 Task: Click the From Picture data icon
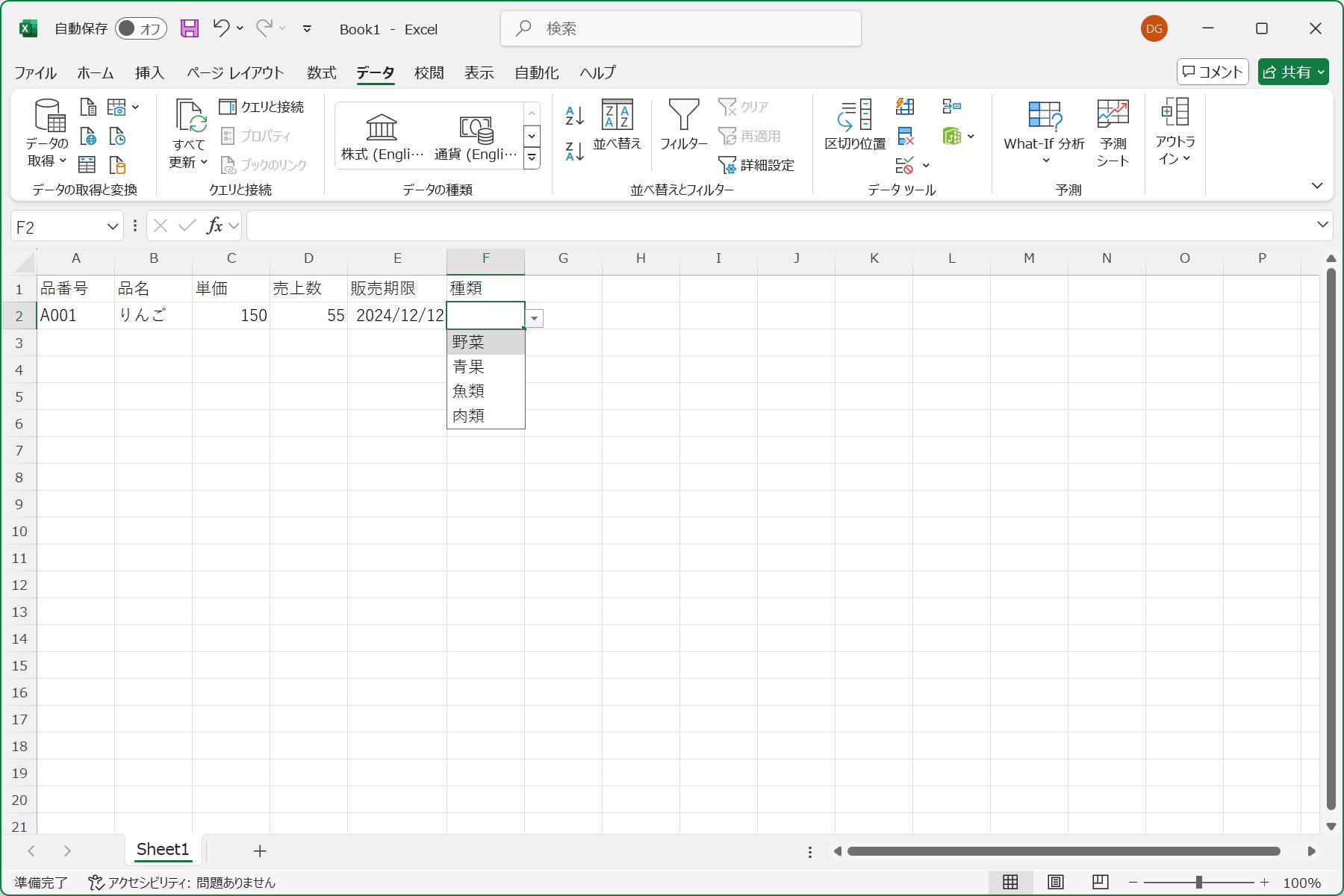116,108
